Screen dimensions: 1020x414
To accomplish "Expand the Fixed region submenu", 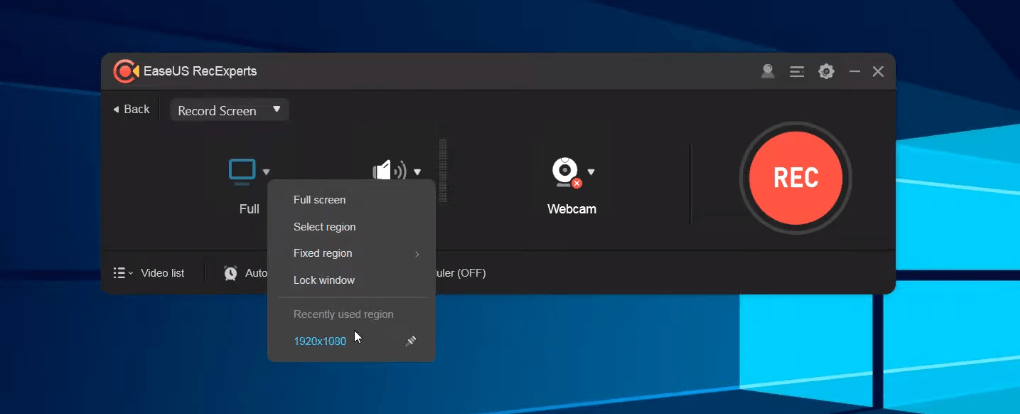I will [351, 254].
